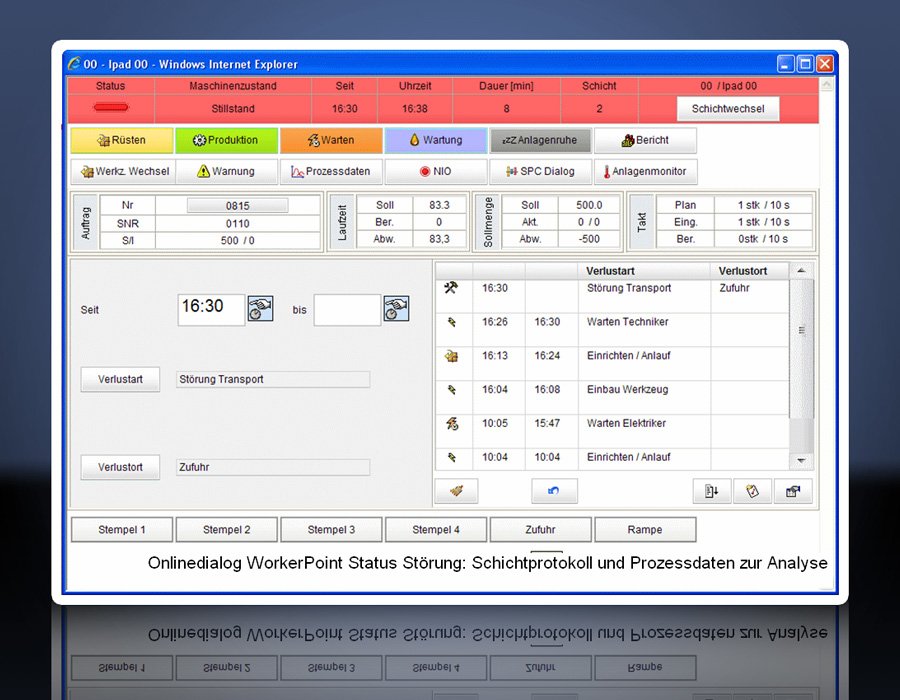
Task: Click setup icon in 16:13 log row
Action: (451, 356)
